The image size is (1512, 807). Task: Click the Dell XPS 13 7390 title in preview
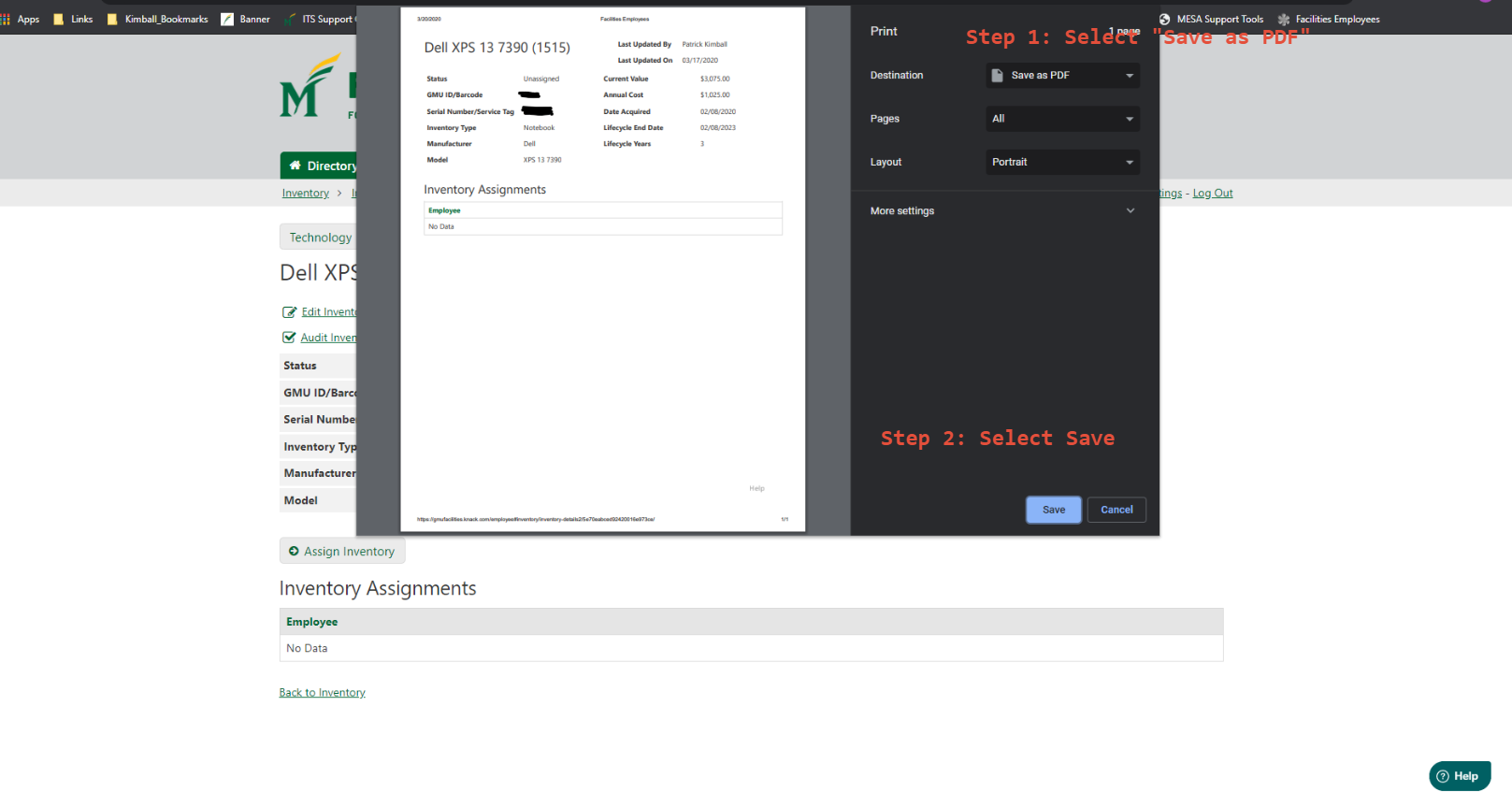click(497, 48)
